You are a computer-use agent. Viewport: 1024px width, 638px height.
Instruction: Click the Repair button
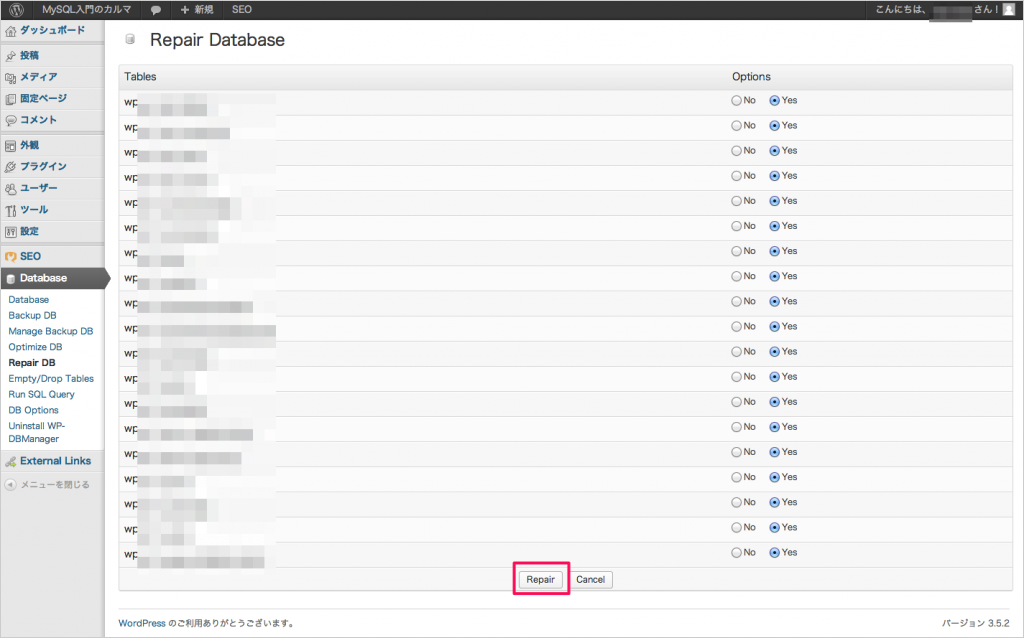tap(541, 580)
